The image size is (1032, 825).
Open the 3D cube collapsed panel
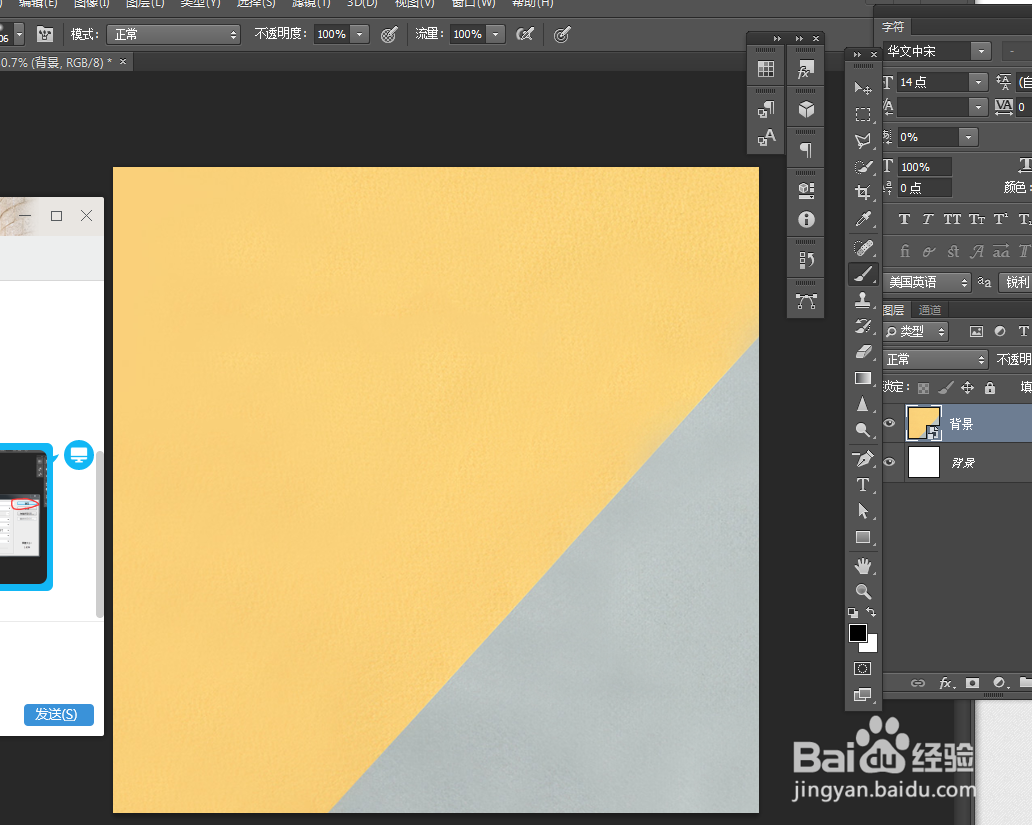tap(806, 109)
